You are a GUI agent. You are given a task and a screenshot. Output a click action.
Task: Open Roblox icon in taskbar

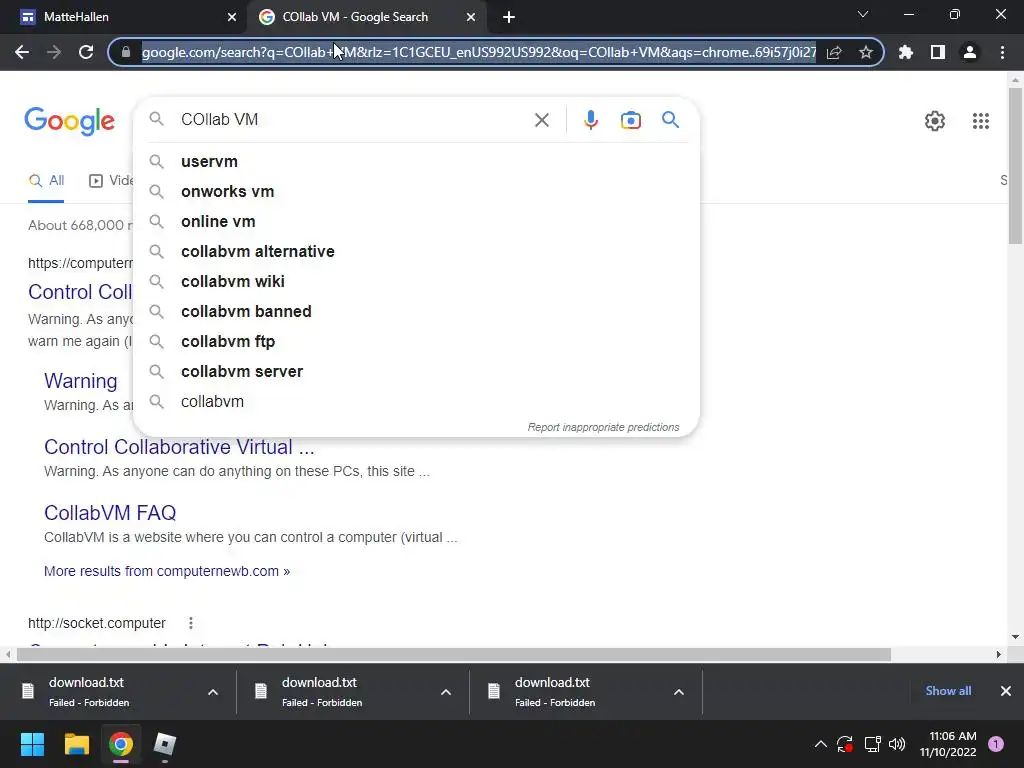(165, 744)
